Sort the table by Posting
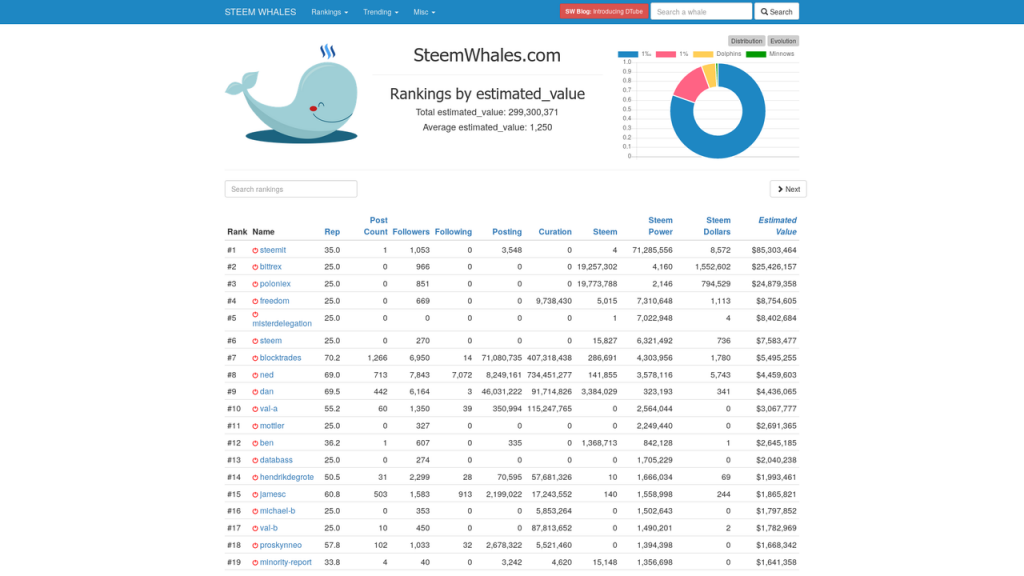The image size is (1024, 576). [x=507, y=232]
